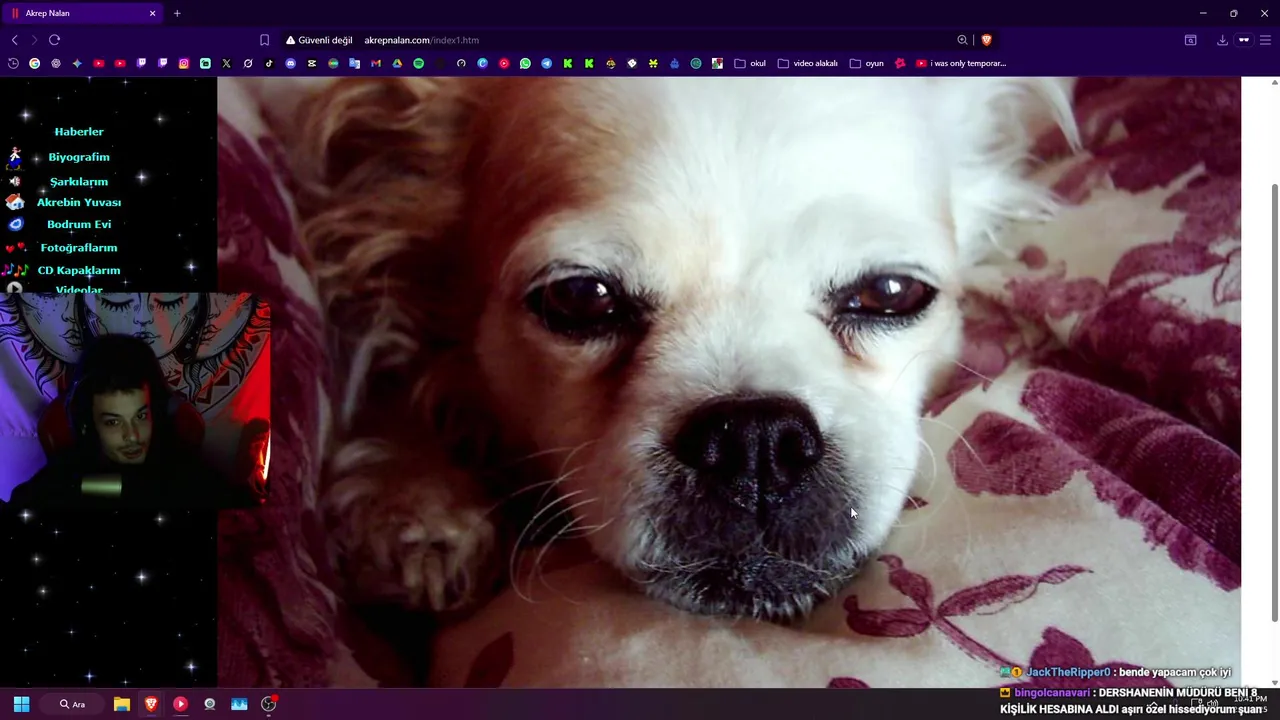Open the Gemini sparkle bookmark icon

click(x=77, y=63)
